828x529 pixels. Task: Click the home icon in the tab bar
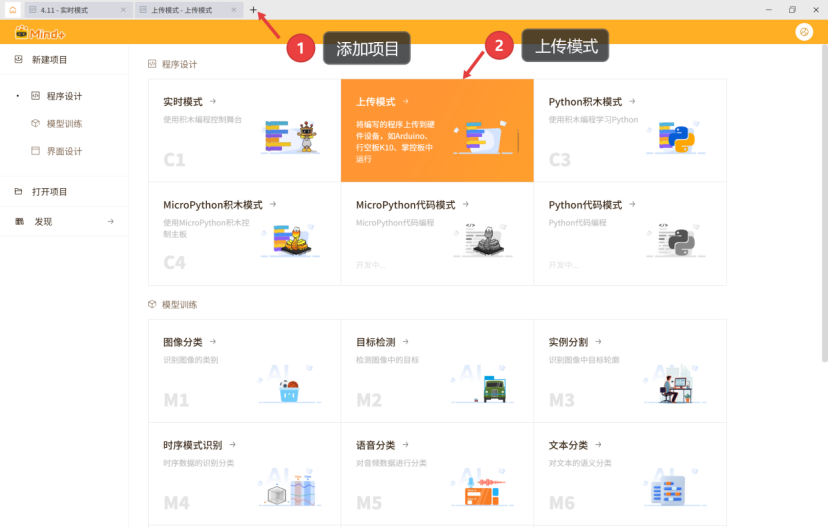11,10
